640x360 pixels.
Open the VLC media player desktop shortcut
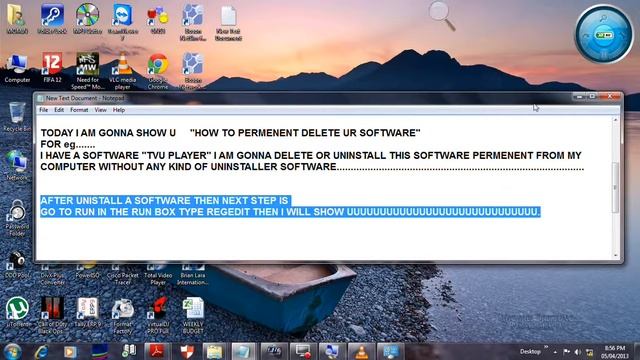pyautogui.click(x=122, y=71)
